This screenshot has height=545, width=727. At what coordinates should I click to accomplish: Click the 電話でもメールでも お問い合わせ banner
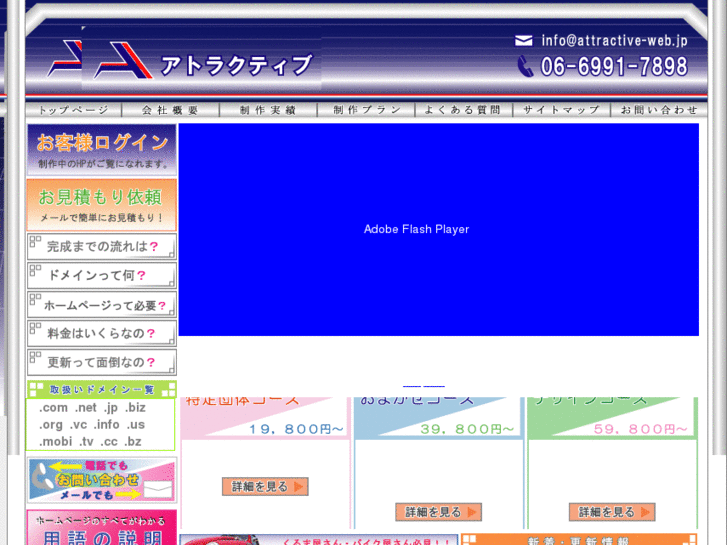[102, 480]
